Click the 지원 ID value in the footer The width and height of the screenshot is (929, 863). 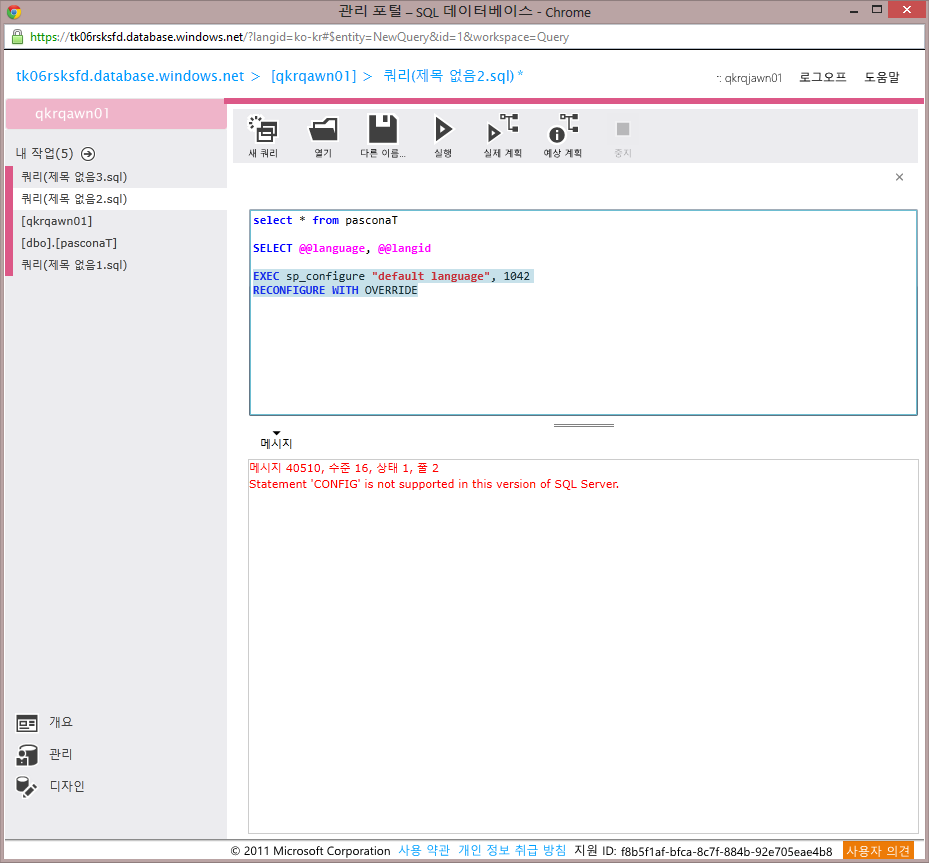tap(726, 851)
